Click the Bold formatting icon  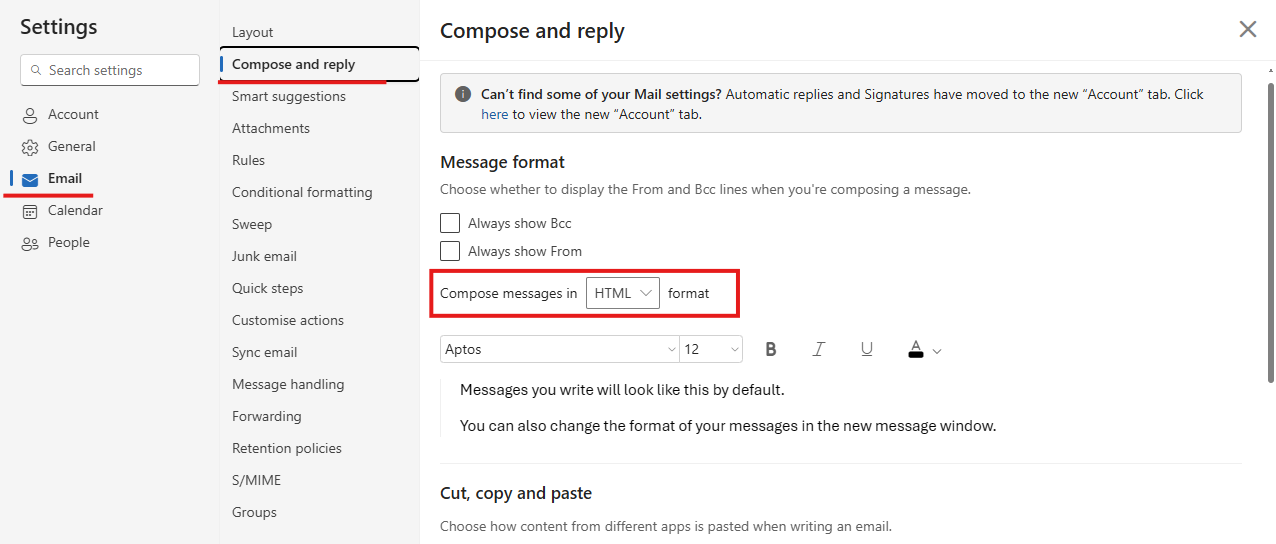coord(771,349)
